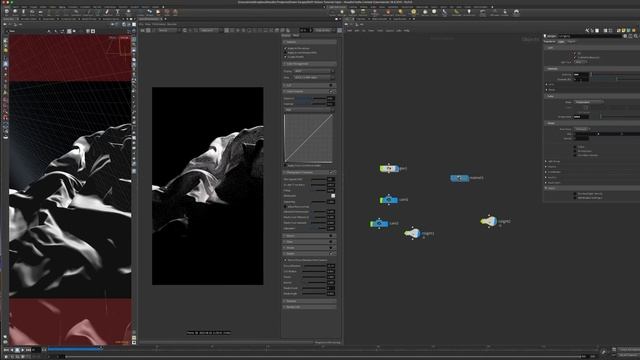Image resolution: width=640 pixels, height=360 pixels.
Task: Select the green-flagged geo node in the network
Action: (x=389, y=168)
